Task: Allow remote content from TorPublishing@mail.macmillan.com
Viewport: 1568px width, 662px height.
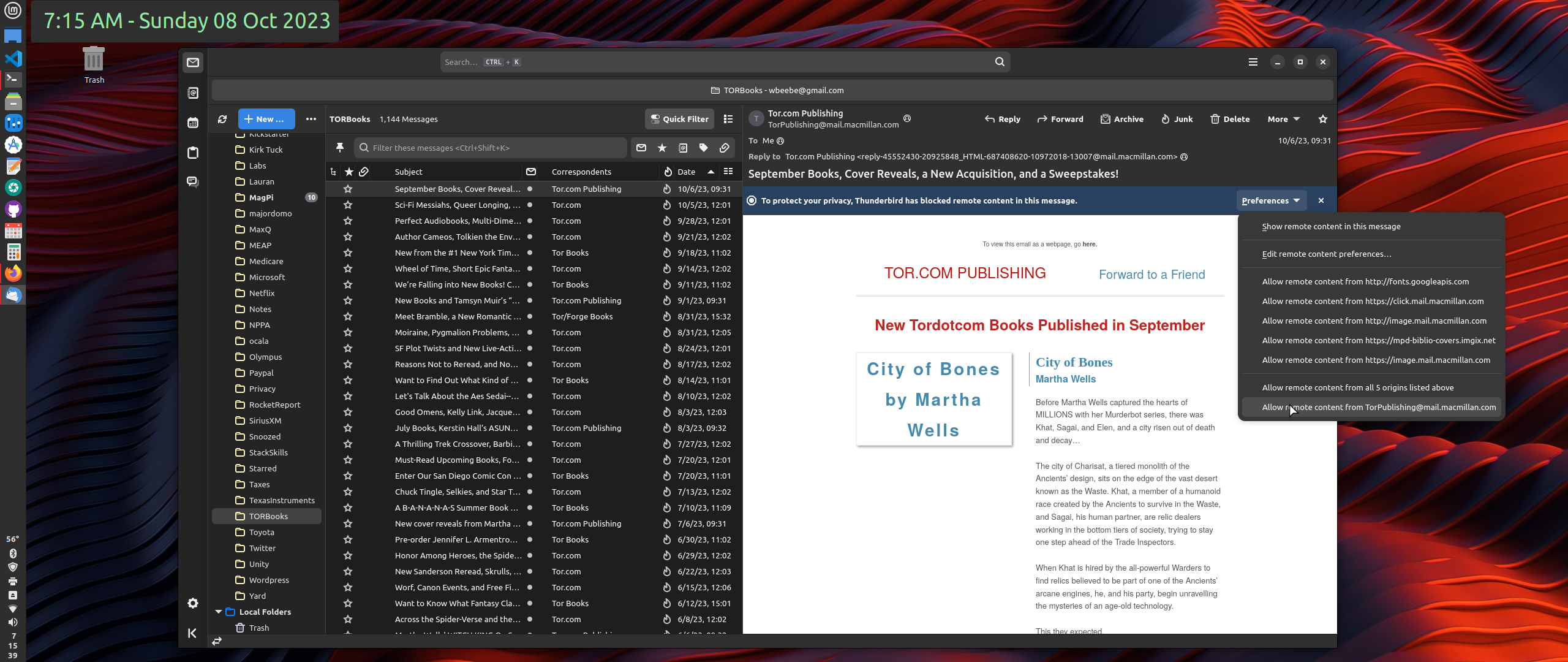Action: point(1371,408)
